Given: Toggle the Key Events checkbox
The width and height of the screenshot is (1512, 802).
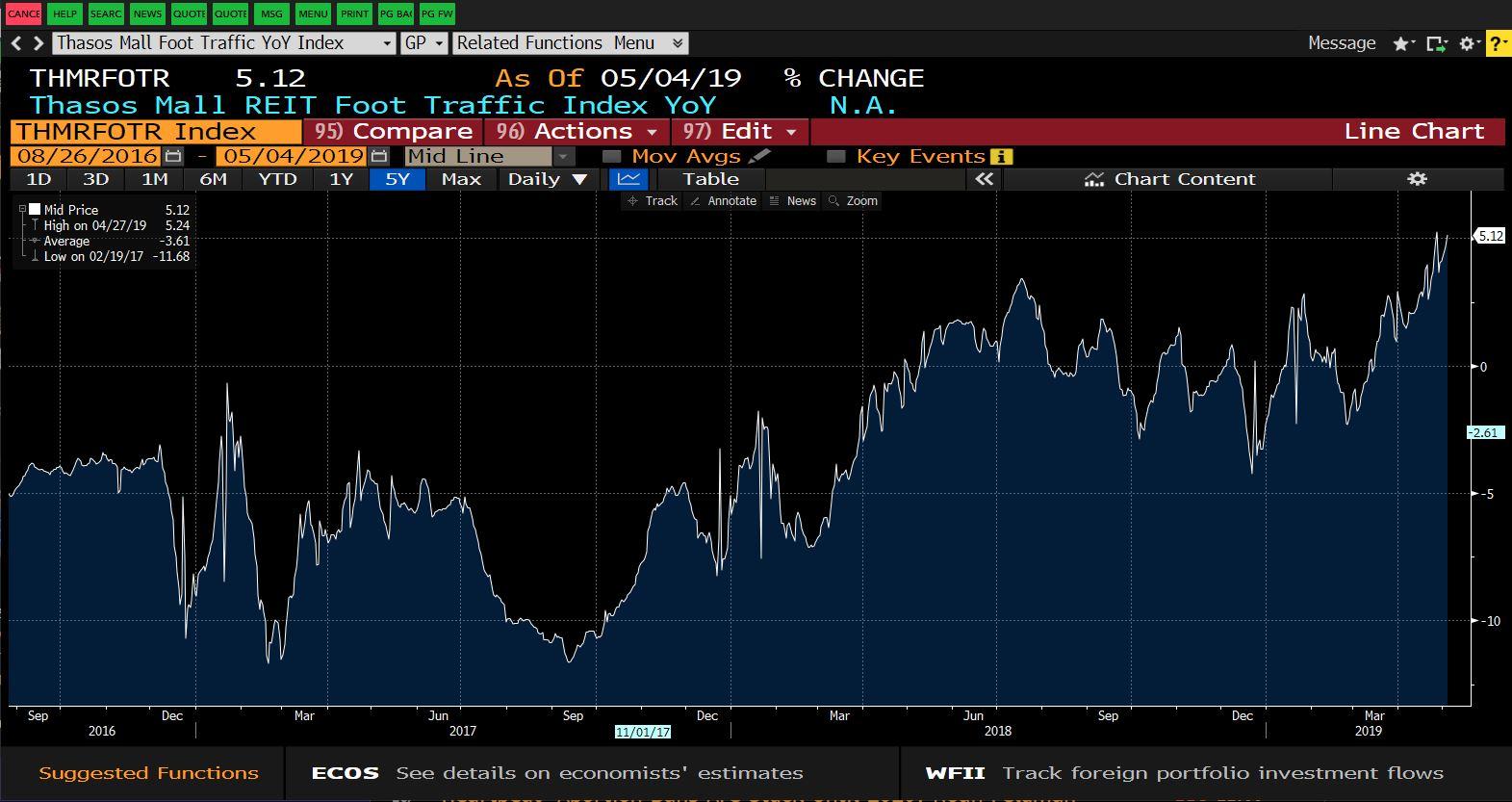Looking at the screenshot, I should [836, 156].
